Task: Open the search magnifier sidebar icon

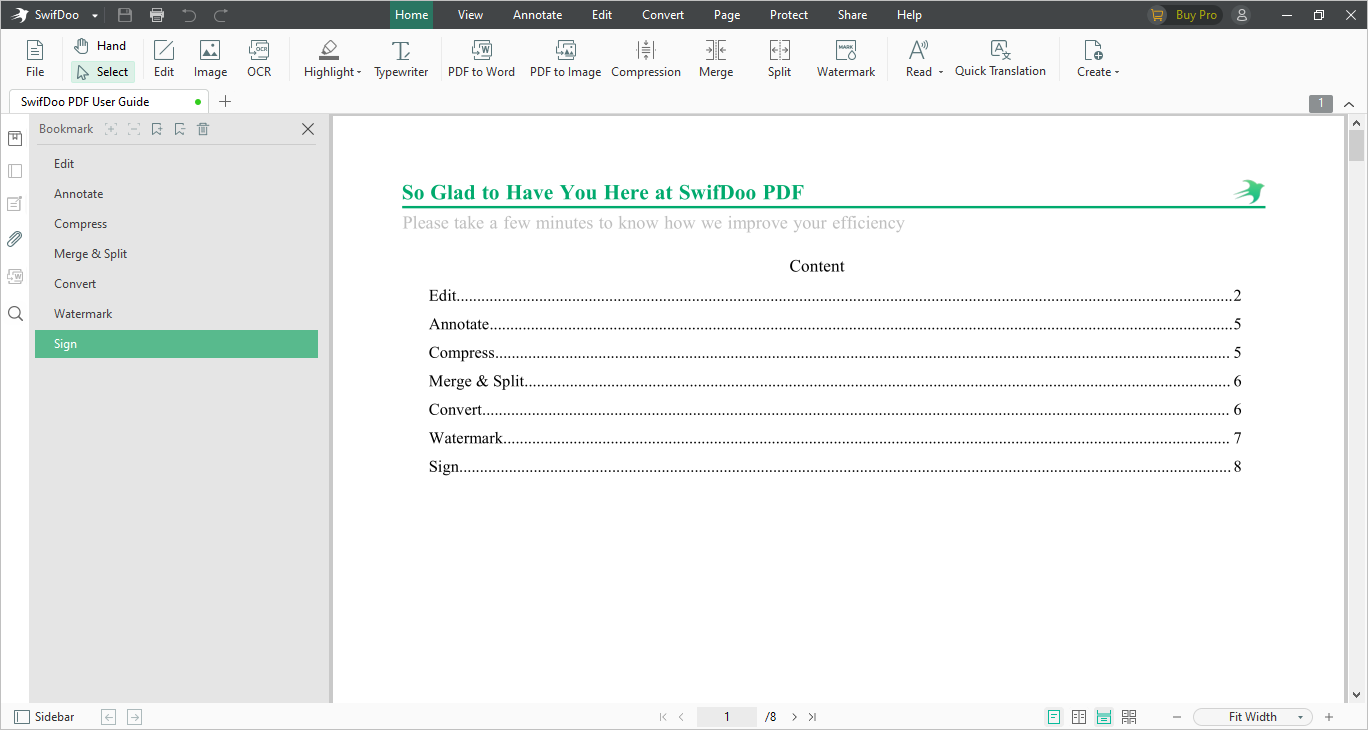Action: pyautogui.click(x=15, y=314)
